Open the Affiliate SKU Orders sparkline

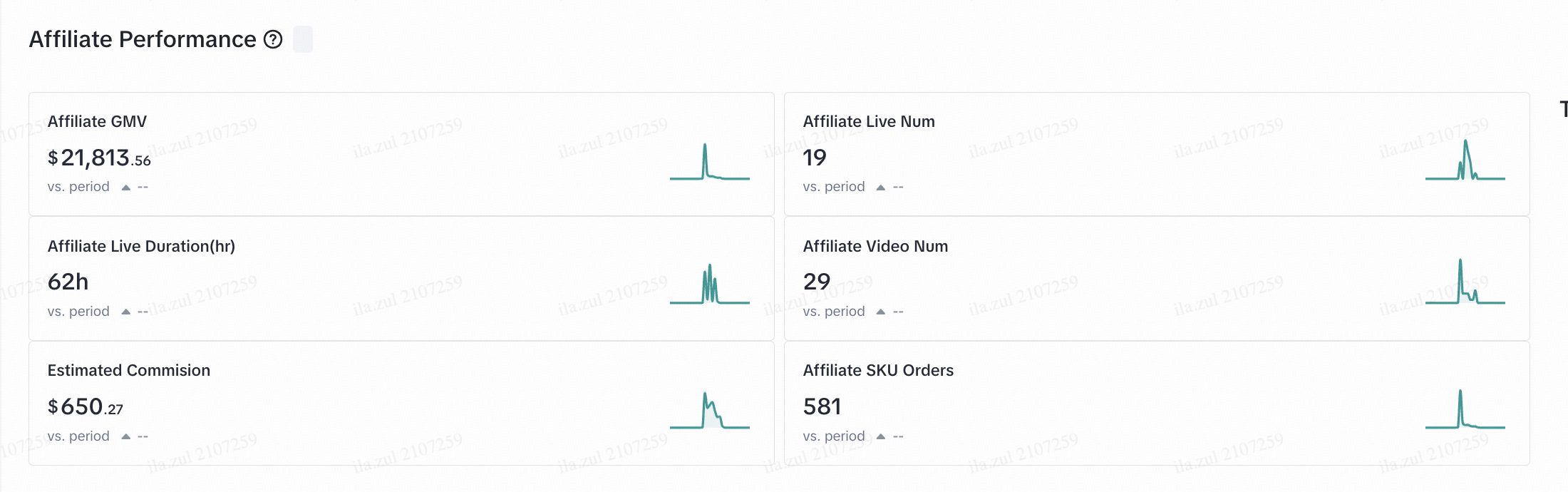pyautogui.click(x=1465, y=409)
